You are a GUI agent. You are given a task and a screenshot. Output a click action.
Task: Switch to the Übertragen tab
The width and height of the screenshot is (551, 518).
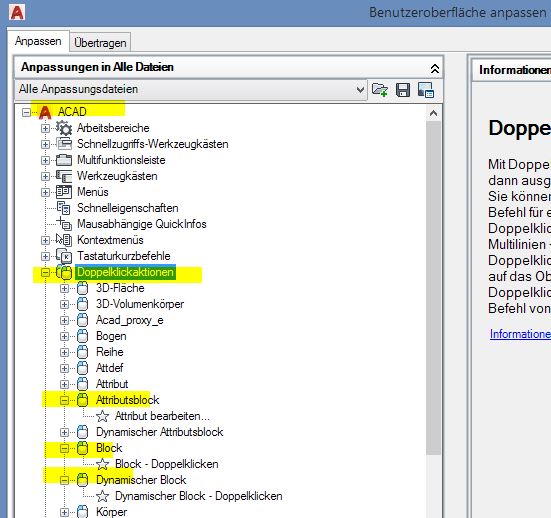point(100,43)
